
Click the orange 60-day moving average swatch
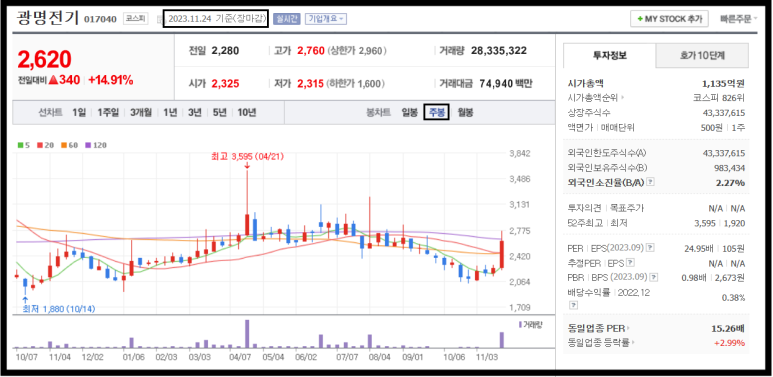64,145
